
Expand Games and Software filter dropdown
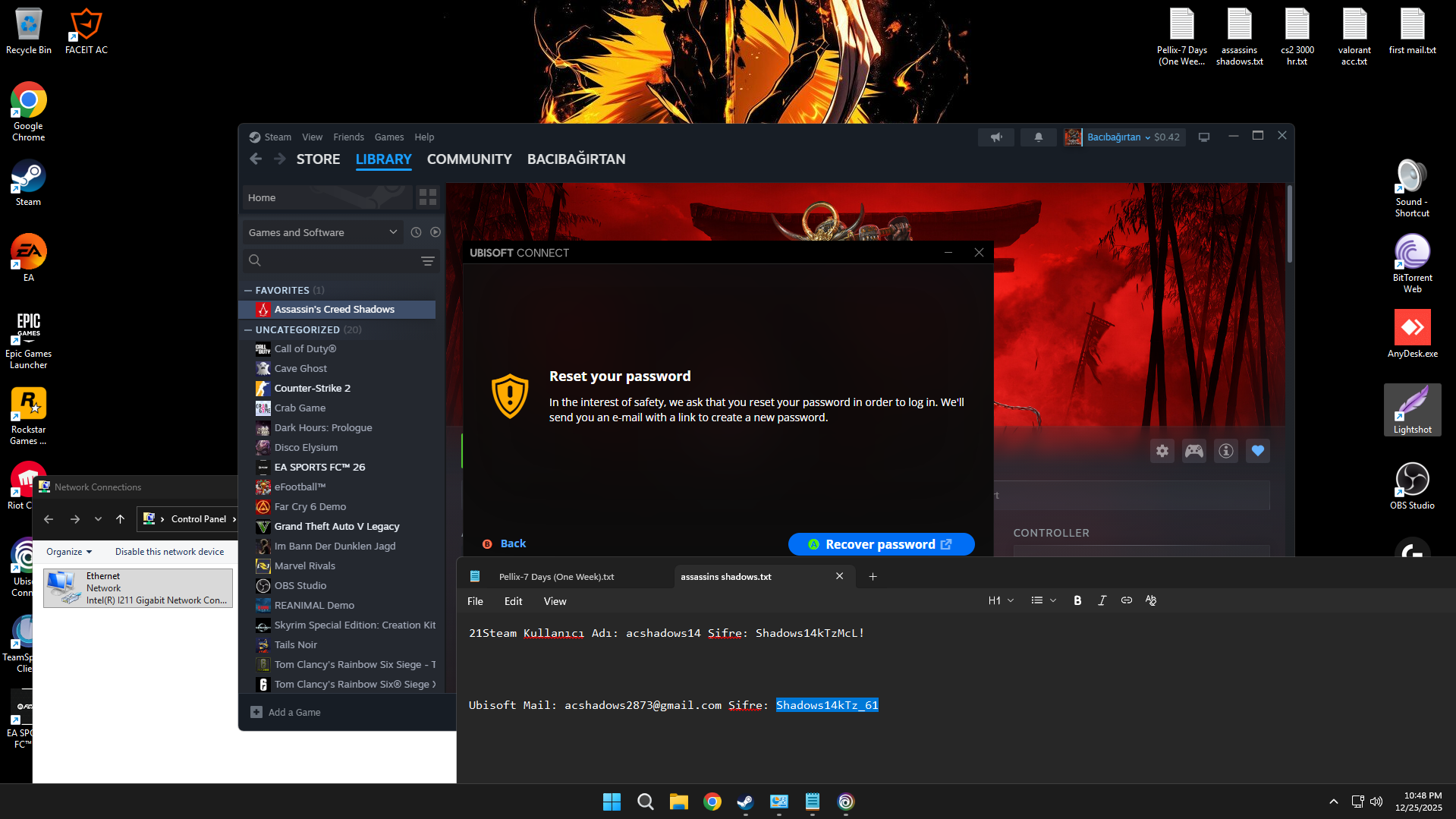click(323, 232)
